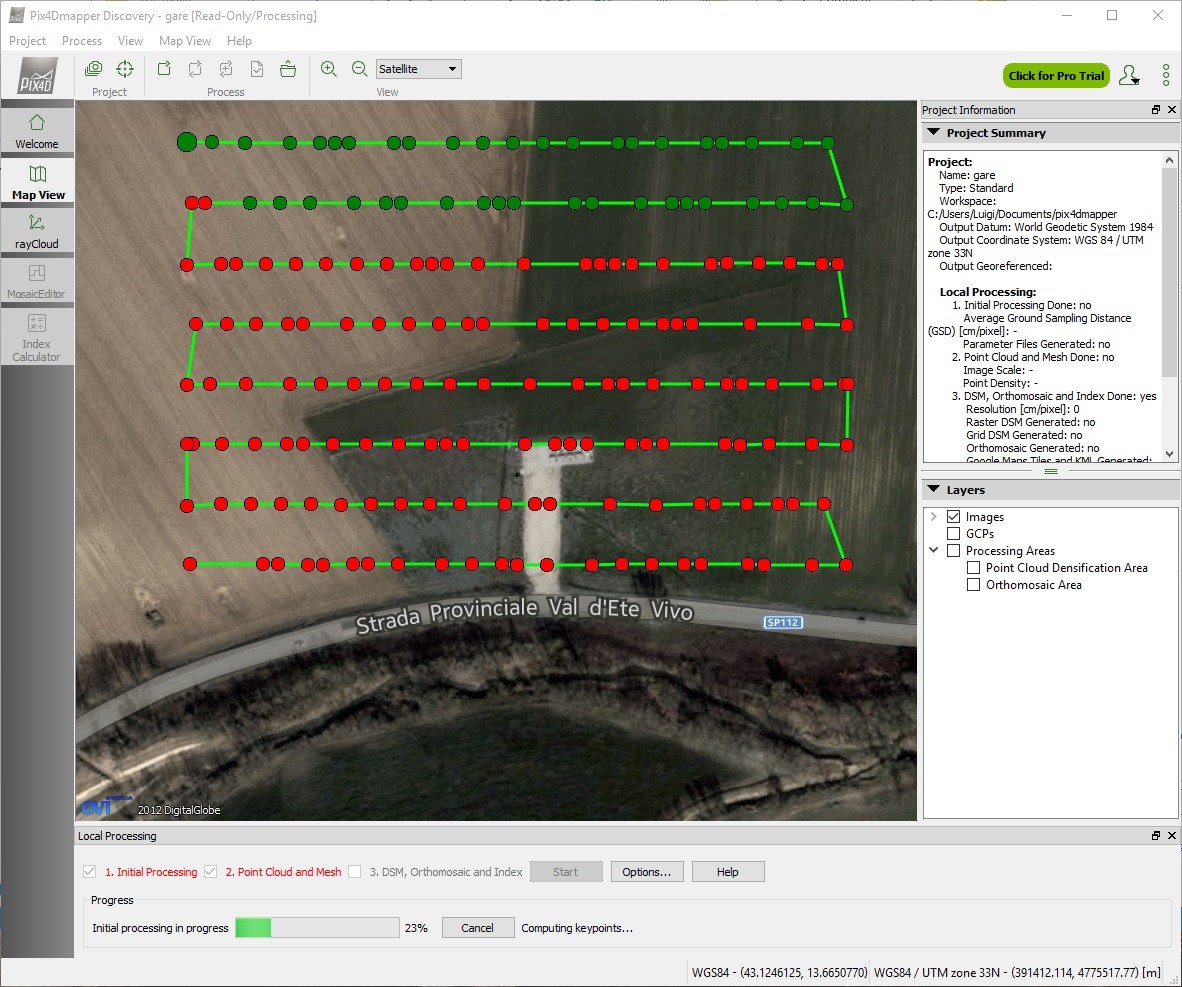Toggle the Images layer checkbox
Screen dimensions: 1182x987
tap(953, 517)
